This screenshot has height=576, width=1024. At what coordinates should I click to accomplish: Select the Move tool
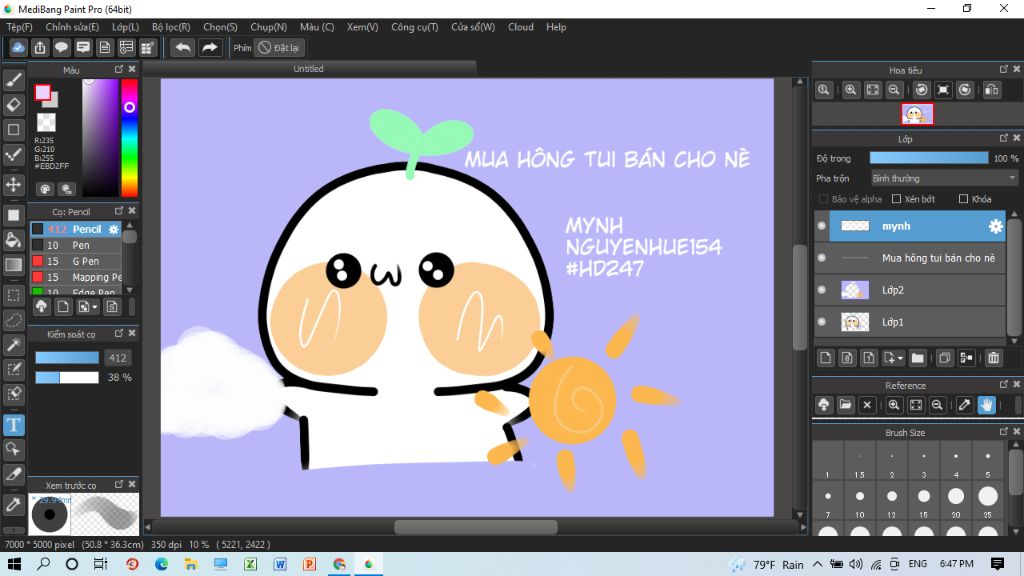[14, 184]
